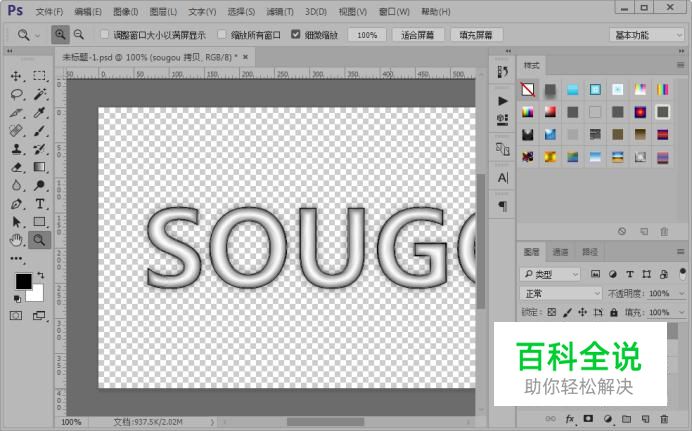Select the Rectangular Marquee tool
This screenshot has width=692, height=431.
point(39,76)
